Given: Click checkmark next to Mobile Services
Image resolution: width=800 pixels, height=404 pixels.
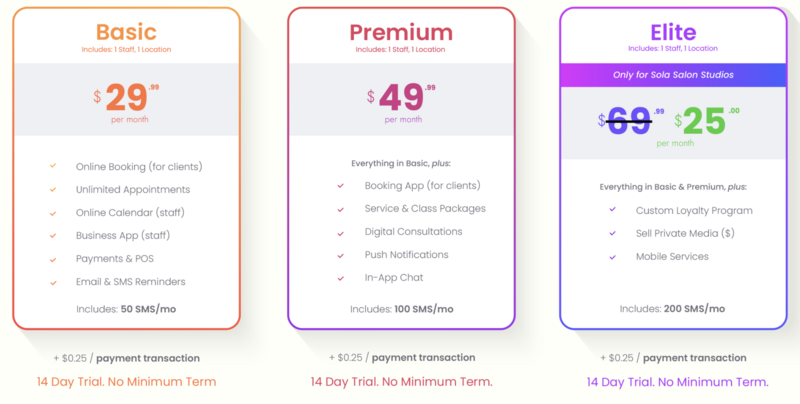Looking at the screenshot, I should pyautogui.click(x=612, y=257).
